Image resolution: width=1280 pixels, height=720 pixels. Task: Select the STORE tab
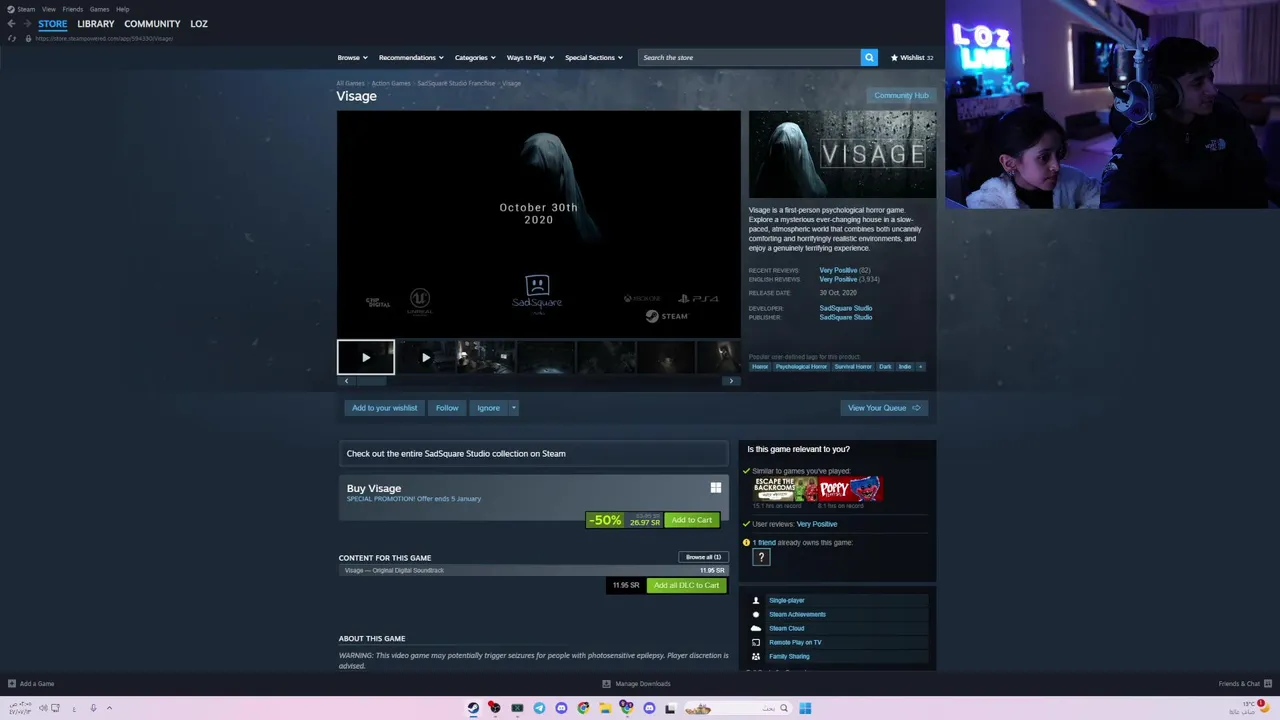point(53,24)
